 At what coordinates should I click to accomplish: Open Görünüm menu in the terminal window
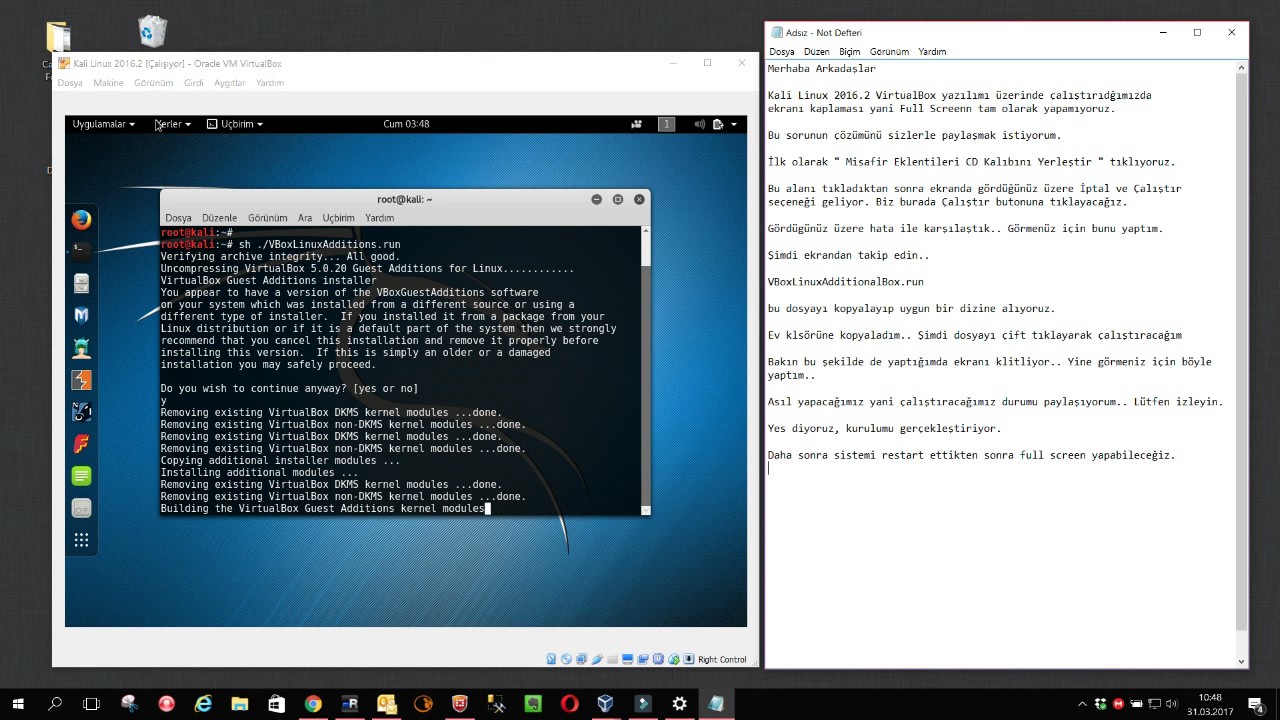coord(267,217)
